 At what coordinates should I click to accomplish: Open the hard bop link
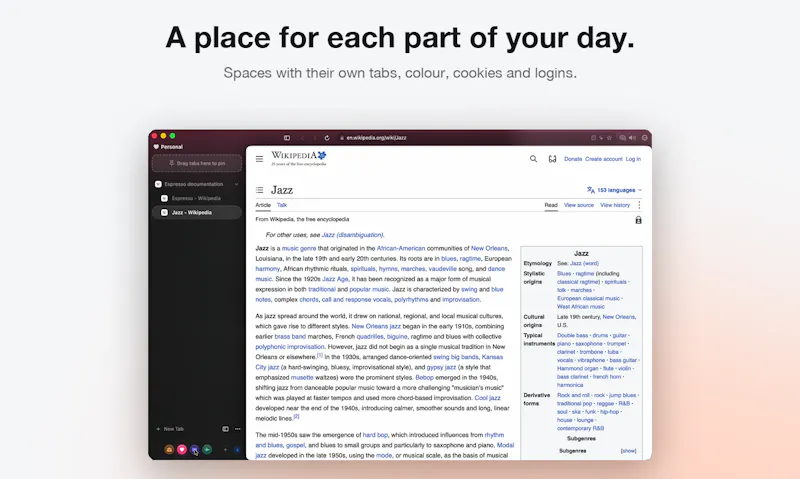(x=375, y=435)
